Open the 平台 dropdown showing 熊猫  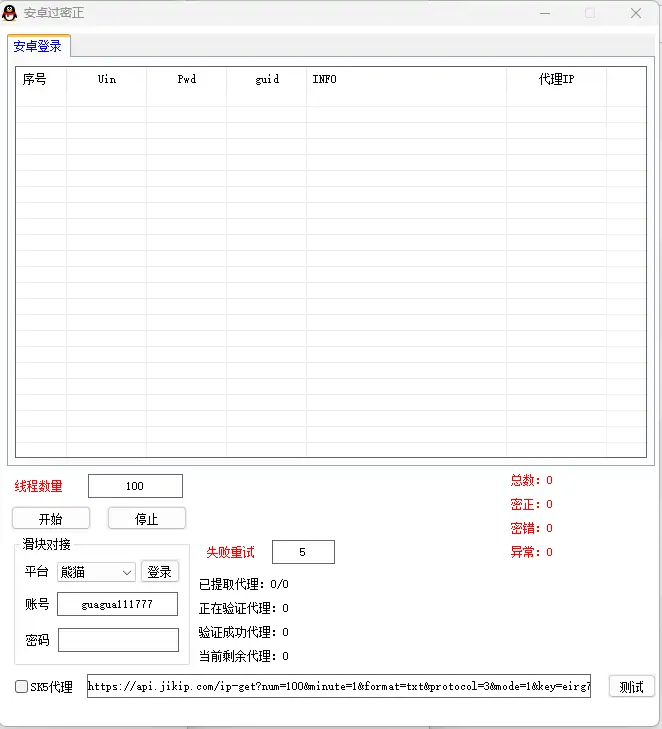(x=96, y=572)
